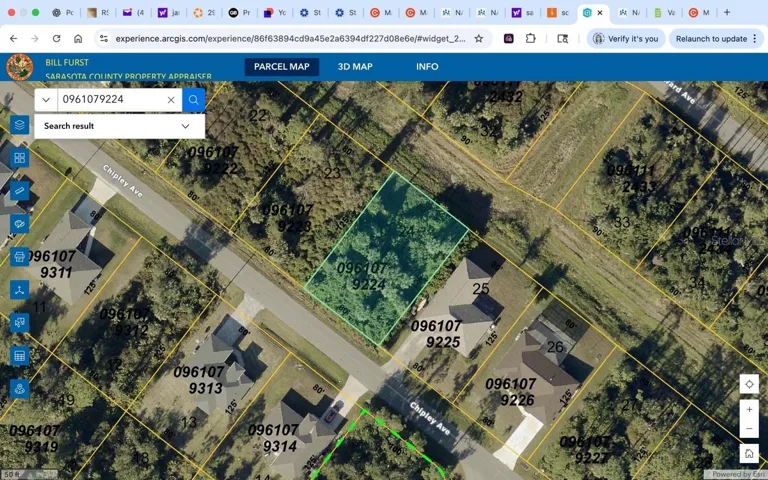
Task: Return map to default home extent
Action: pos(749,454)
